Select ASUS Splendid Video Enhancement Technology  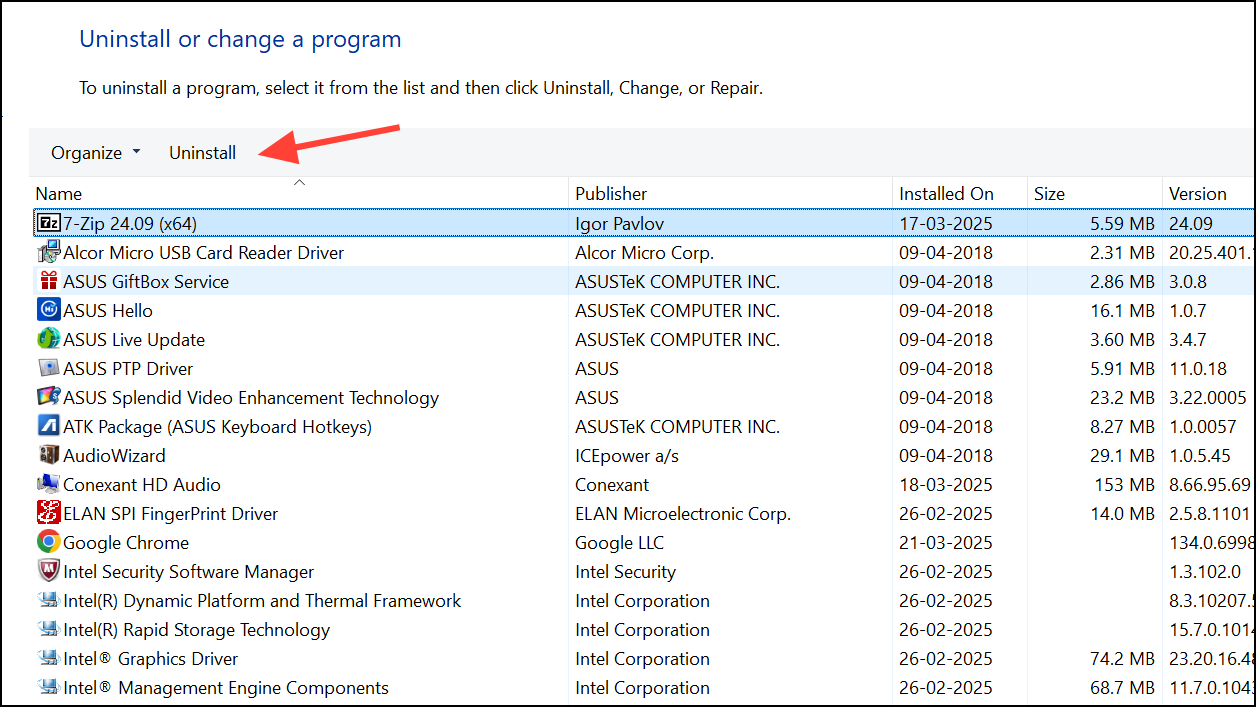tap(643, 397)
